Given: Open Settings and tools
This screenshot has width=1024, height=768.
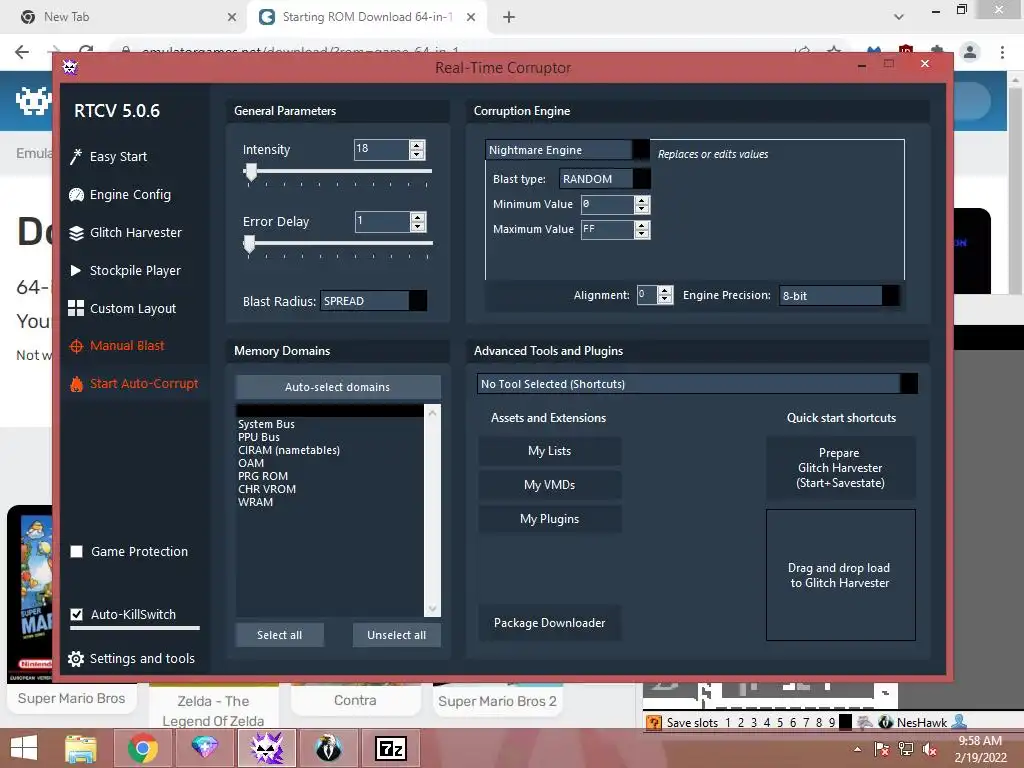Looking at the screenshot, I should coord(131,658).
